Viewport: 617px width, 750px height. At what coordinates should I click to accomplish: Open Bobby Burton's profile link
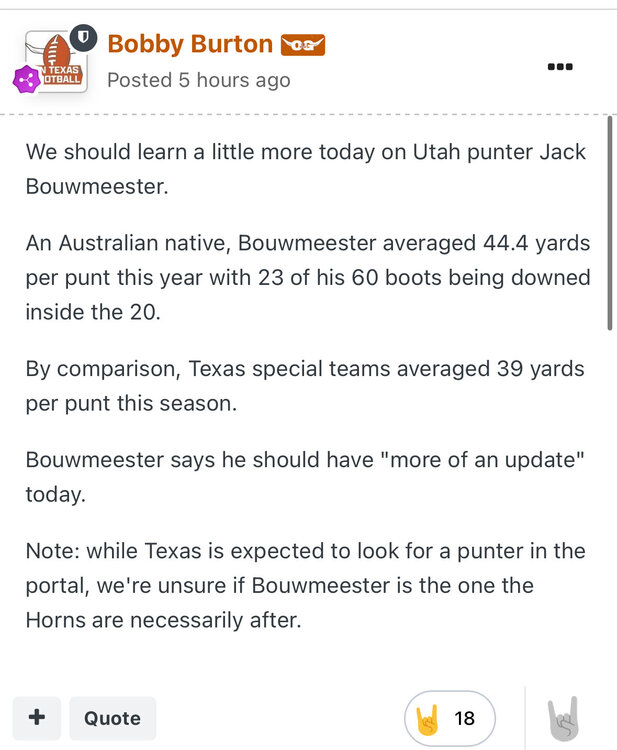(x=190, y=44)
